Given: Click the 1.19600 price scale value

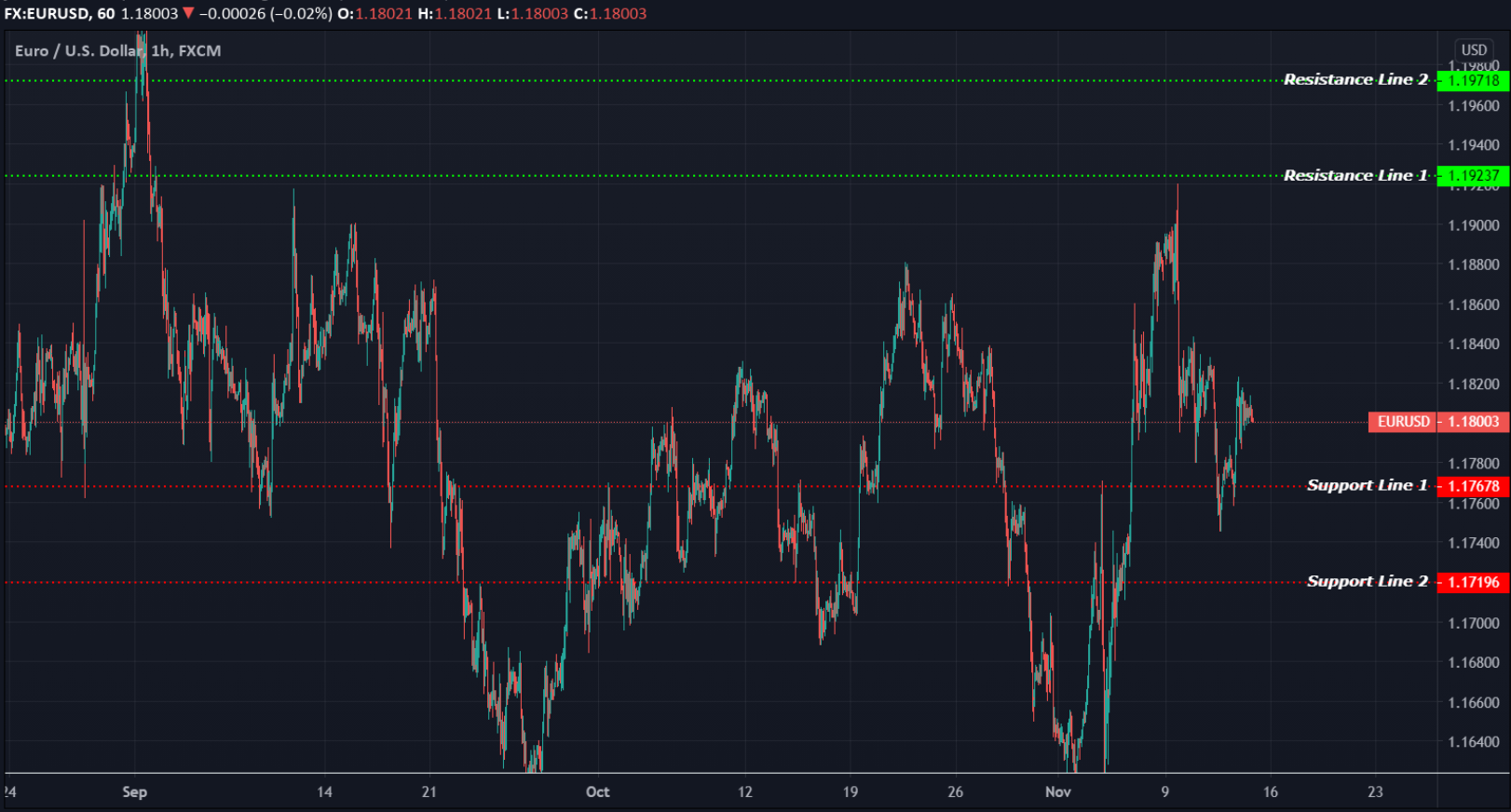Looking at the screenshot, I should tap(1474, 106).
